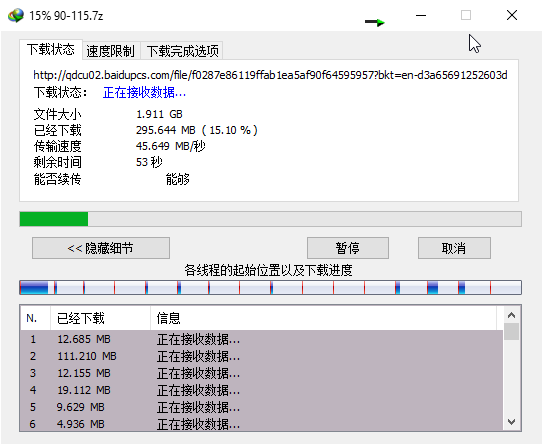This screenshot has width=543, height=445.
Task: Click the thread list scroll up arrow
Action: (x=511, y=315)
